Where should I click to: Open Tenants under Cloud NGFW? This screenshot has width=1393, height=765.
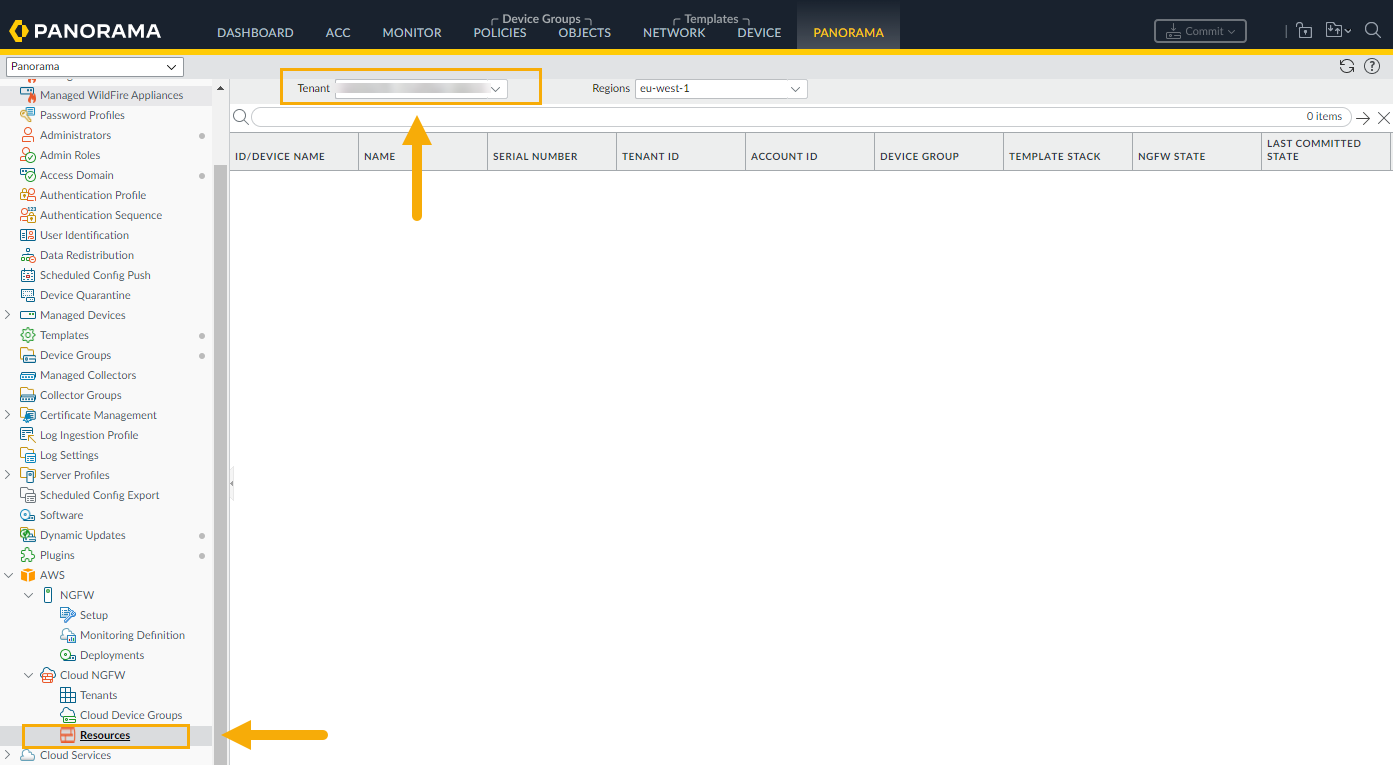click(x=98, y=695)
